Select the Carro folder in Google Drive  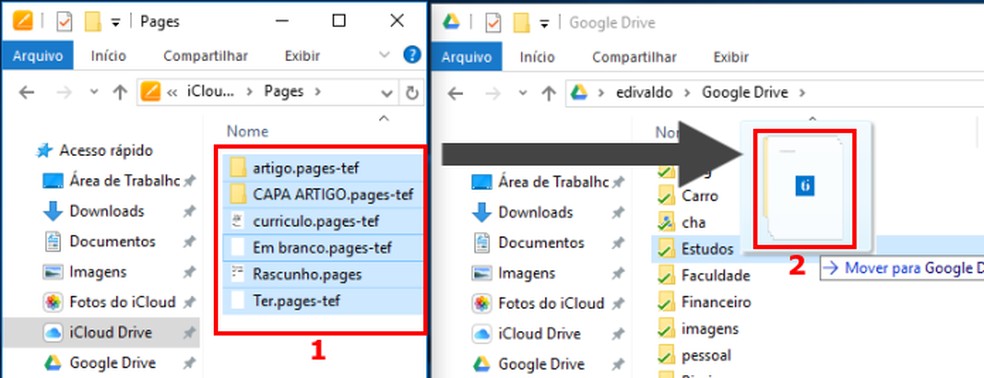(687, 196)
